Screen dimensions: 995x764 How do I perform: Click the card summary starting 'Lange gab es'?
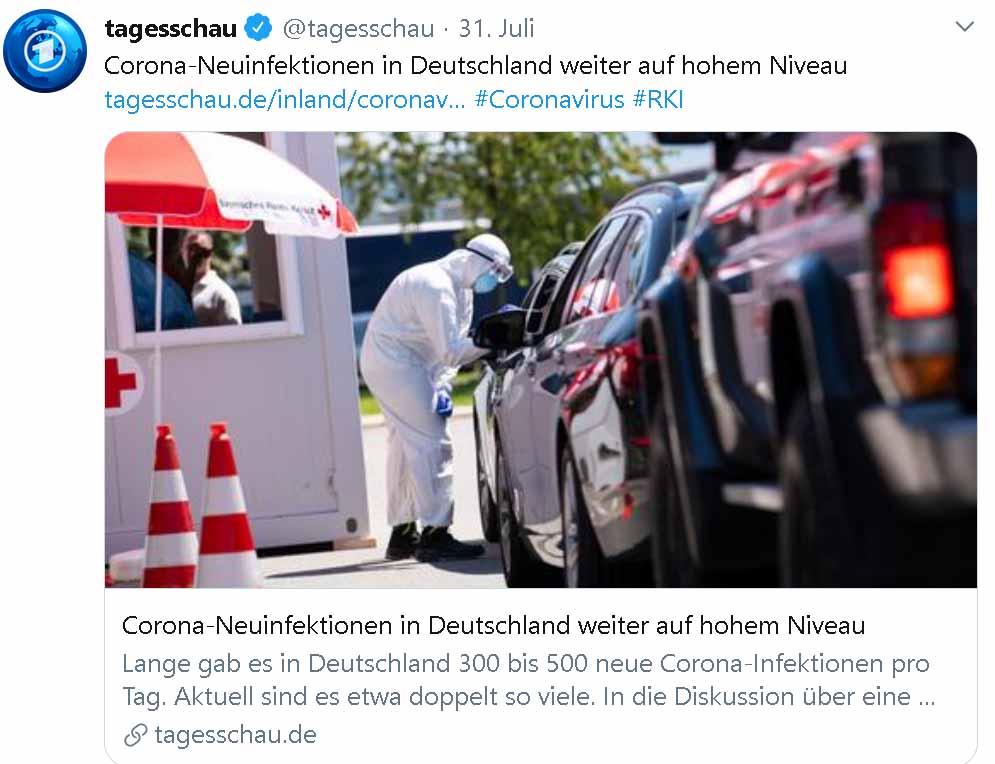coord(529,680)
